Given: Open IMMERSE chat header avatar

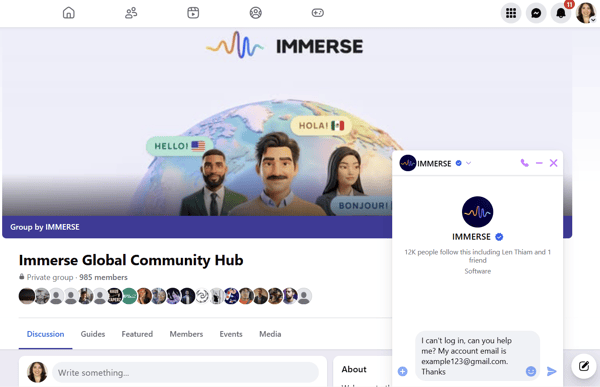Looking at the screenshot, I should click(408, 163).
